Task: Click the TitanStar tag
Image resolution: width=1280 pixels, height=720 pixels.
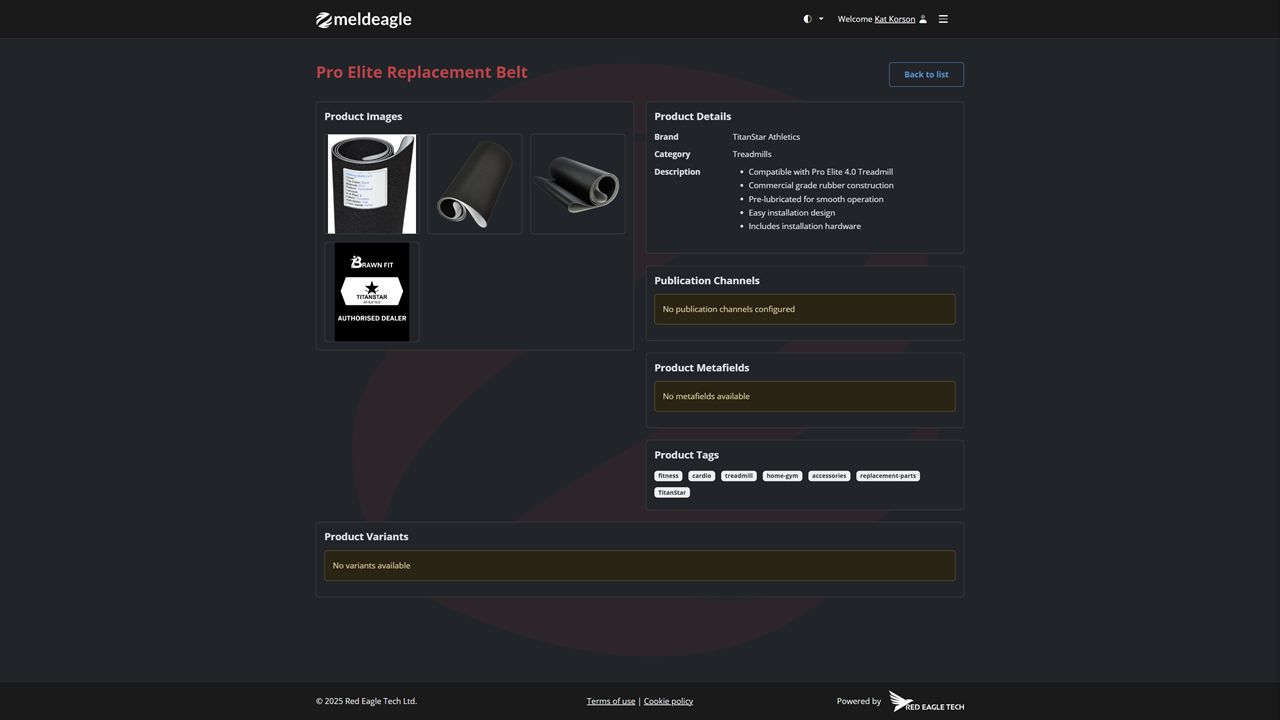Action: 672,492
